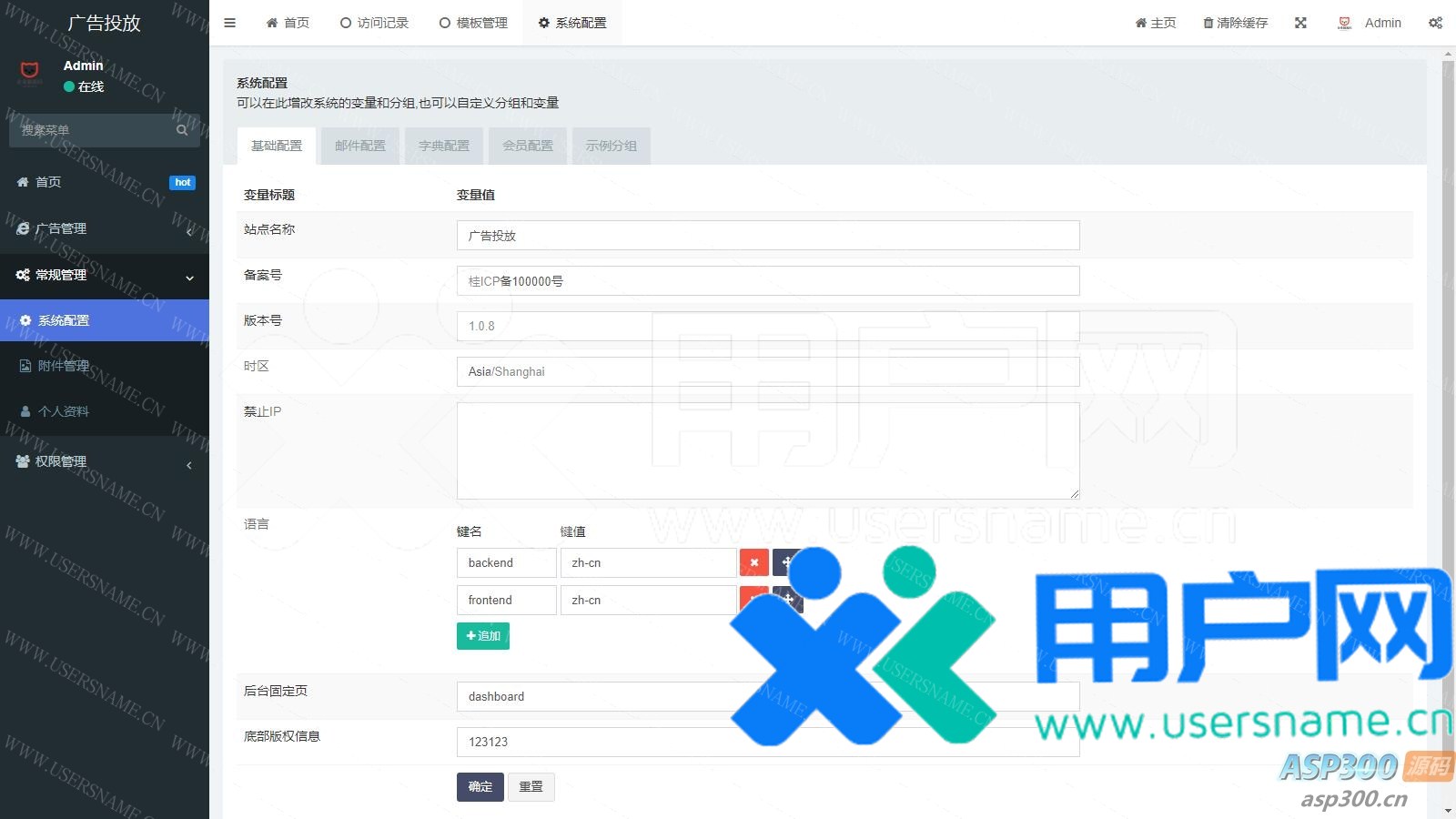Switch to the 邮件配置 tab

tap(360, 146)
